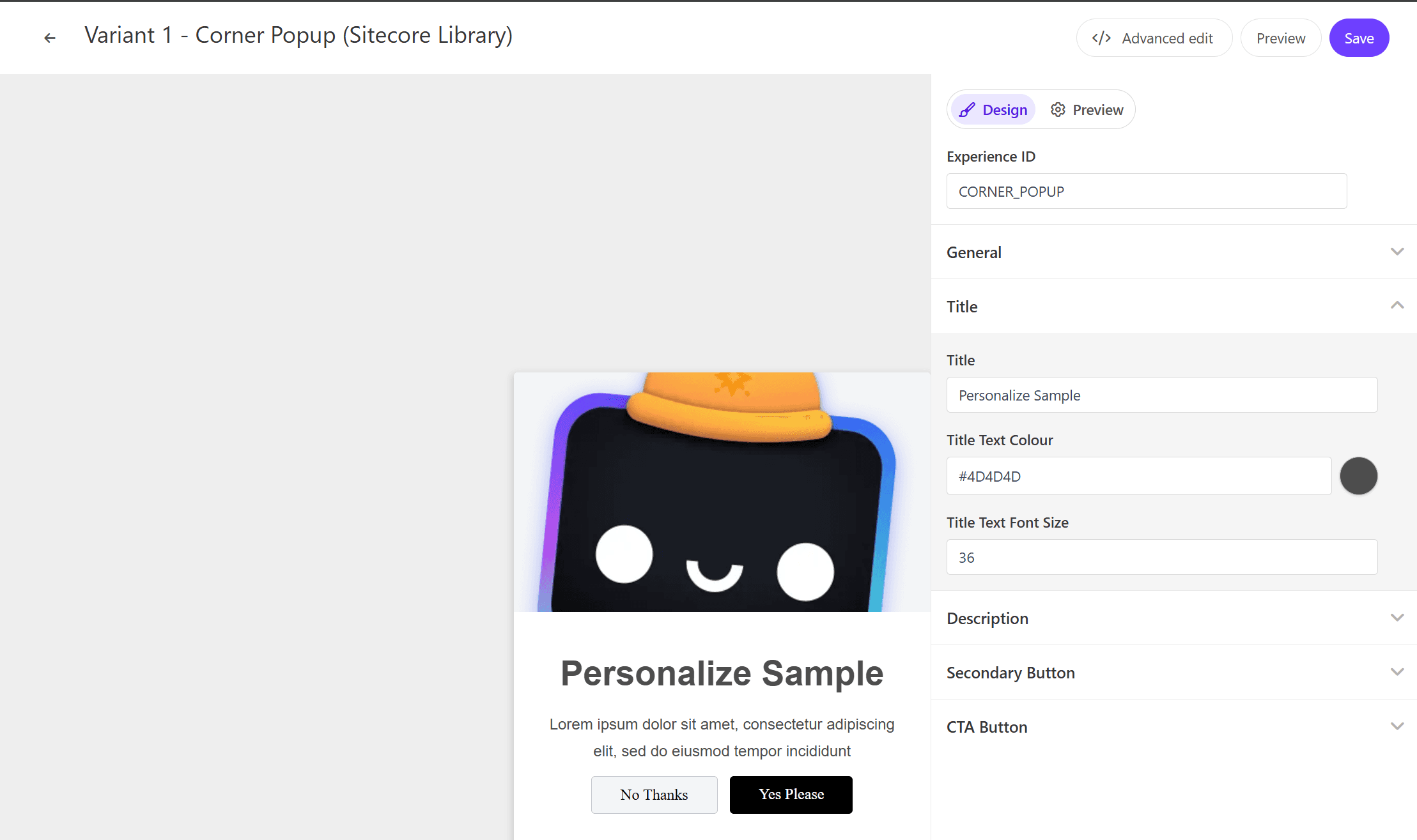Focus the Title text field

pos(1161,395)
